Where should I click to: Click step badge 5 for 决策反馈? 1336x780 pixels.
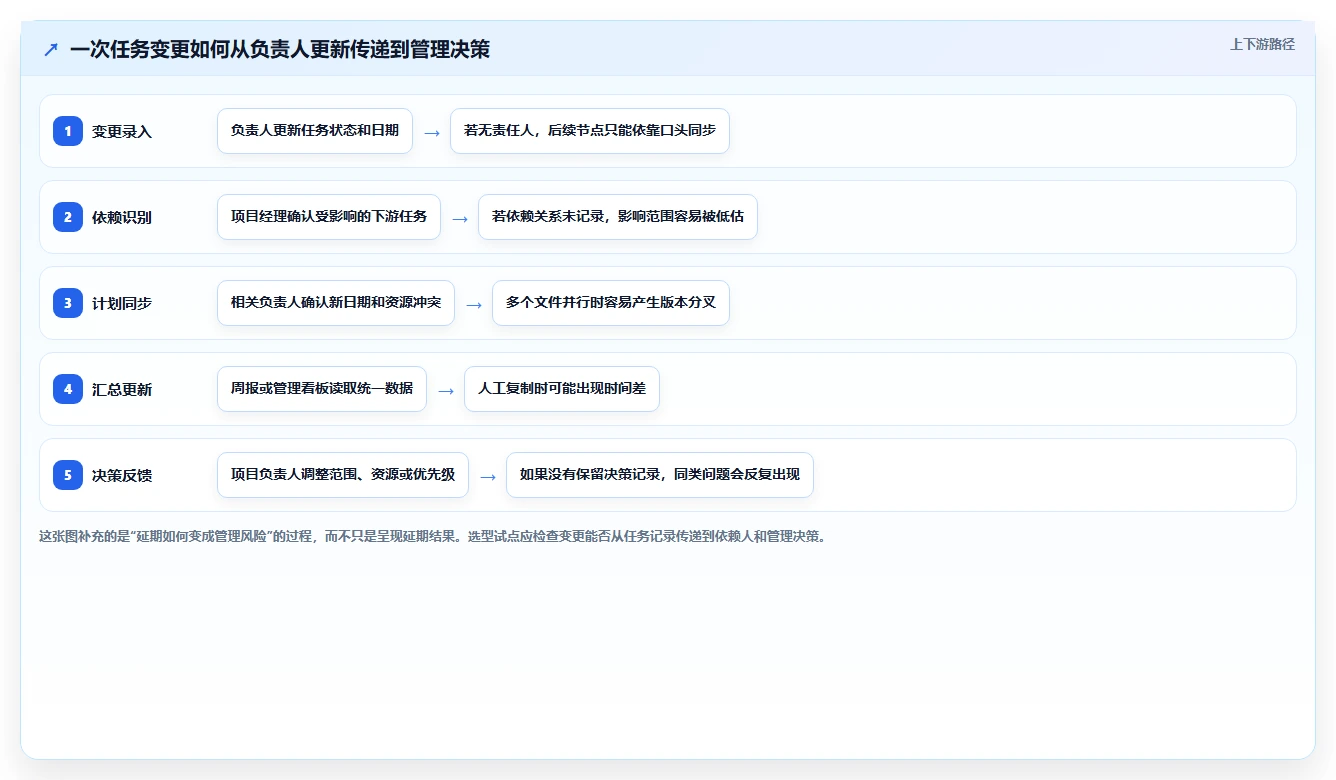click(x=68, y=475)
